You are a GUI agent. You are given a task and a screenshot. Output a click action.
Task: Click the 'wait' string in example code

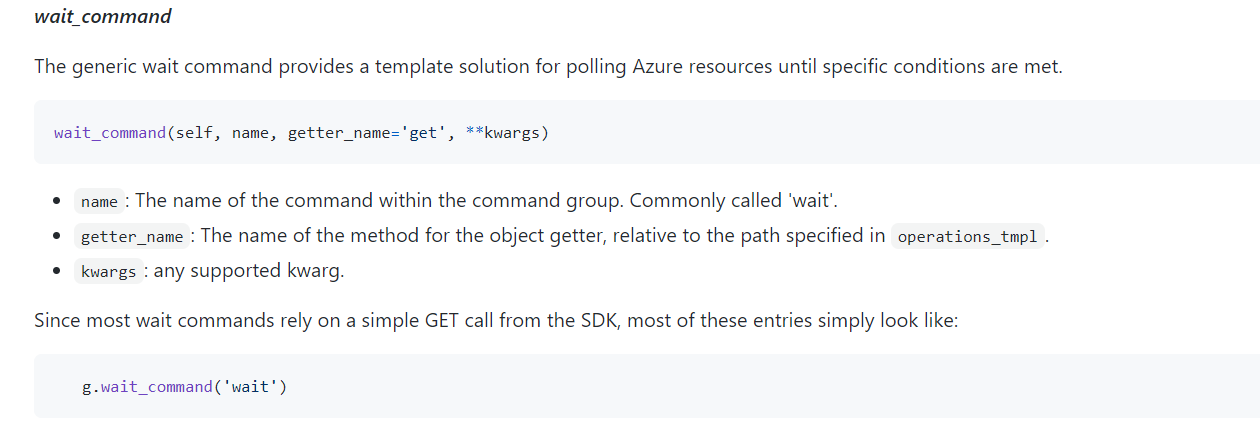pyautogui.click(x=250, y=386)
